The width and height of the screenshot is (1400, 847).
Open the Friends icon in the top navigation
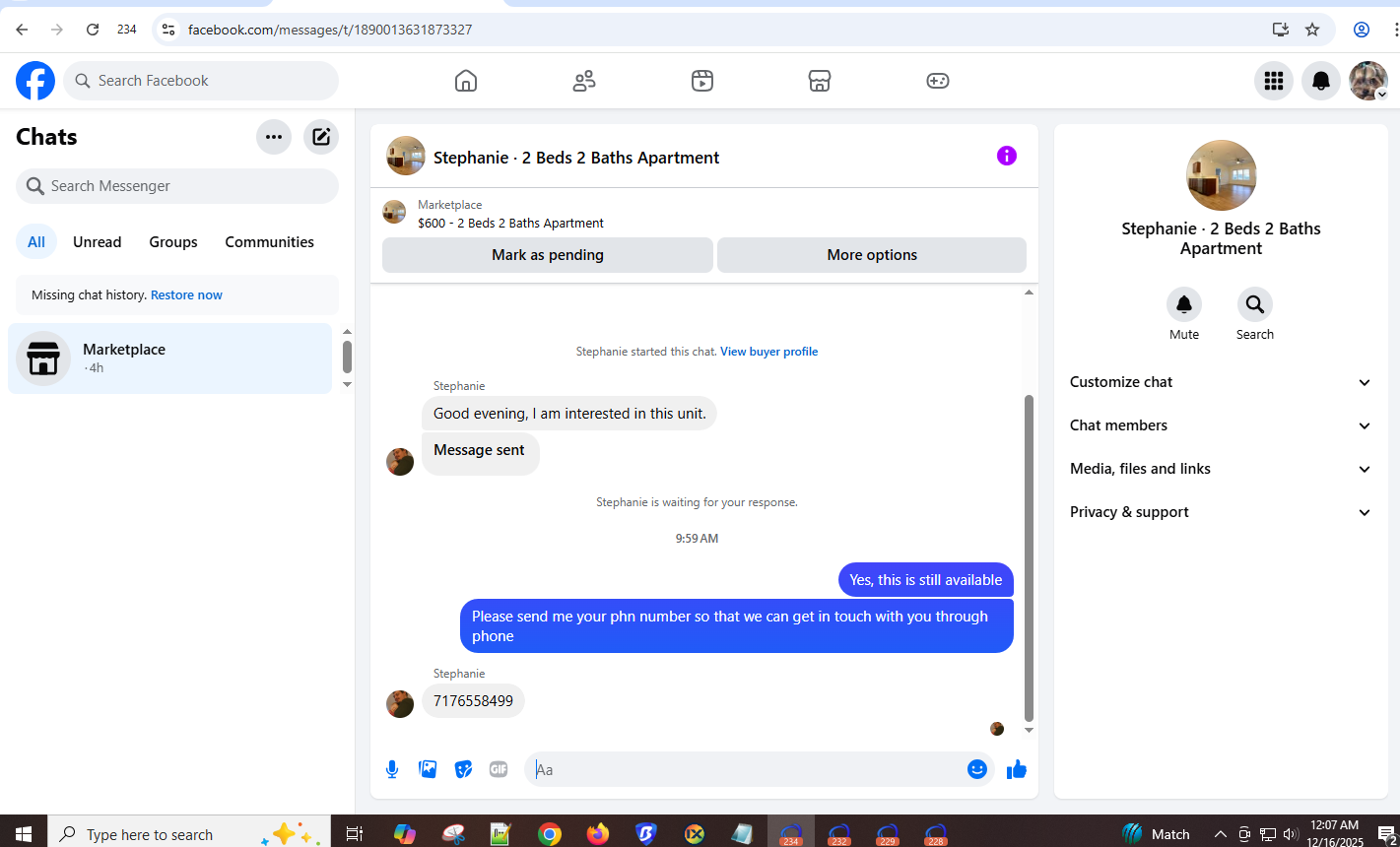(584, 81)
